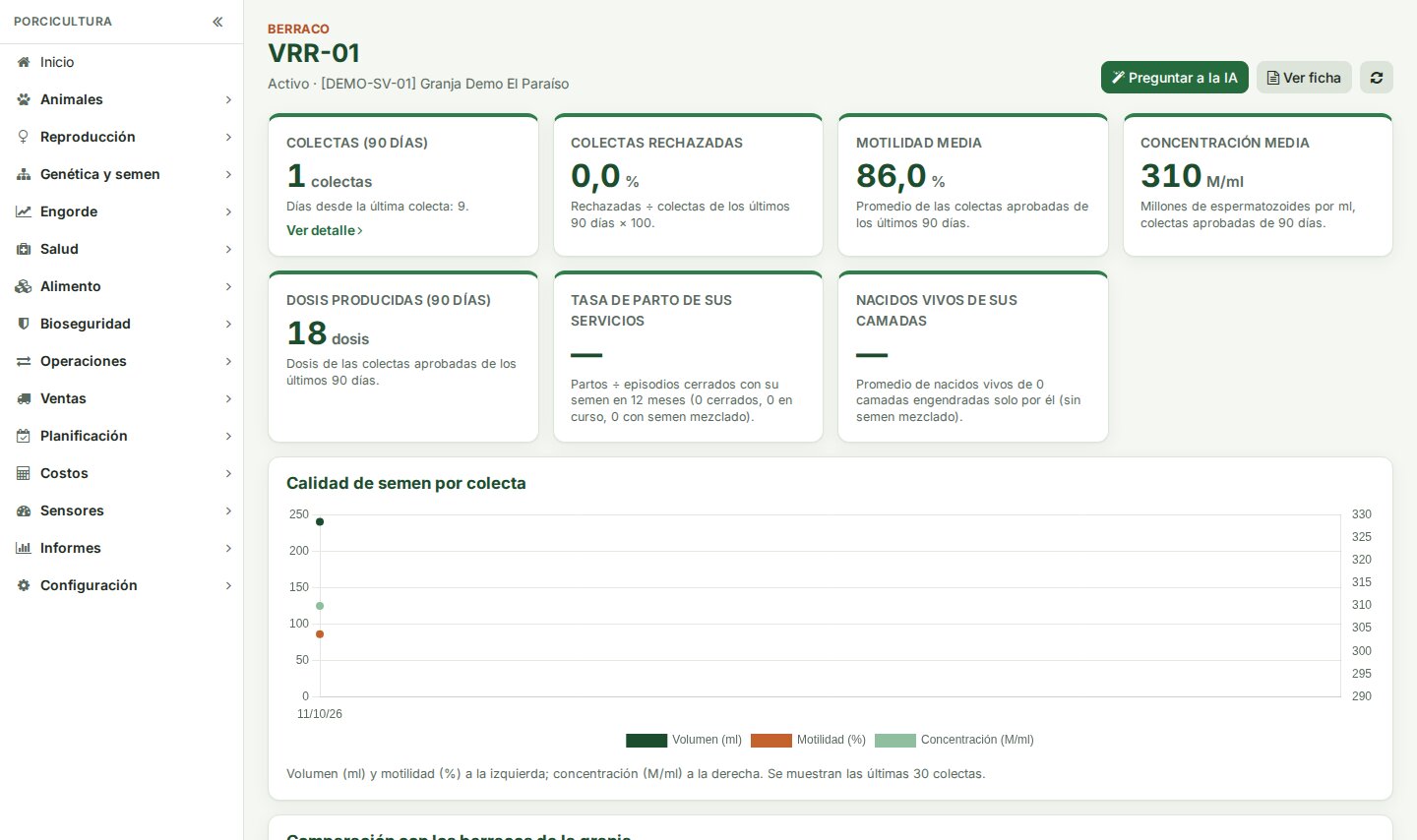Click the light green concentration data point
1417x840 pixels.
point(320,606)
